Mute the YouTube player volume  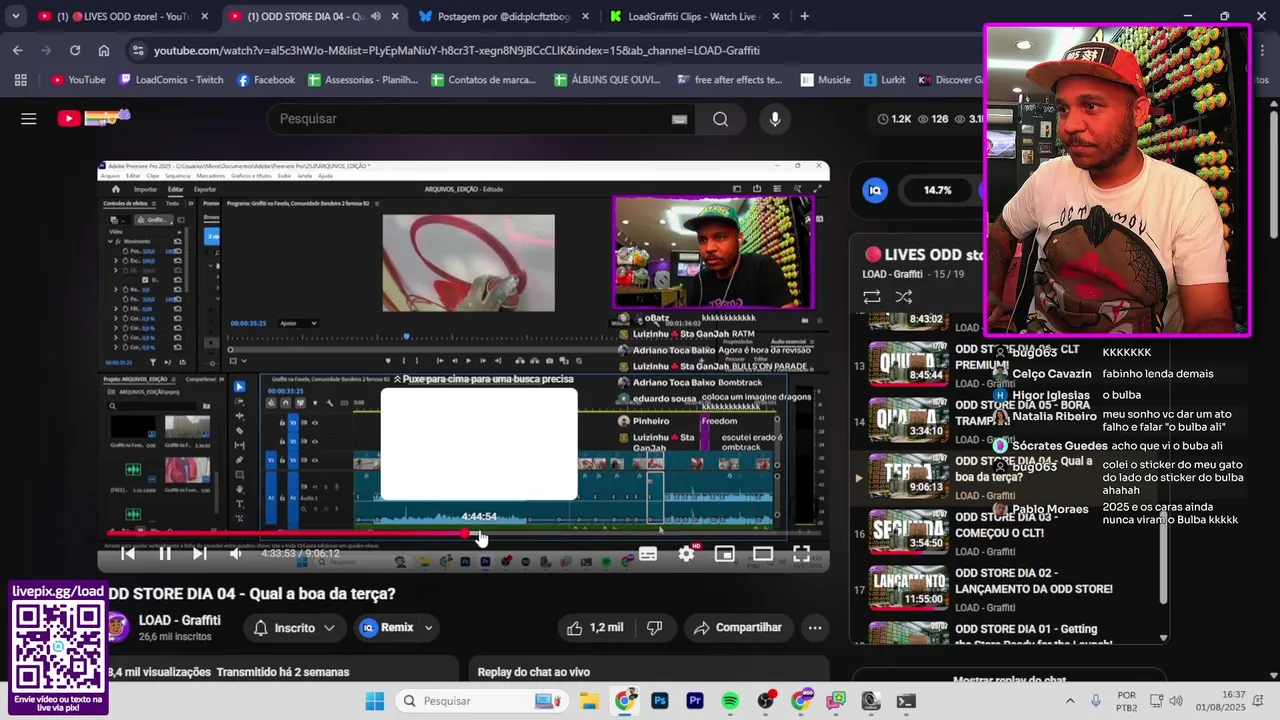coord(235,553)
